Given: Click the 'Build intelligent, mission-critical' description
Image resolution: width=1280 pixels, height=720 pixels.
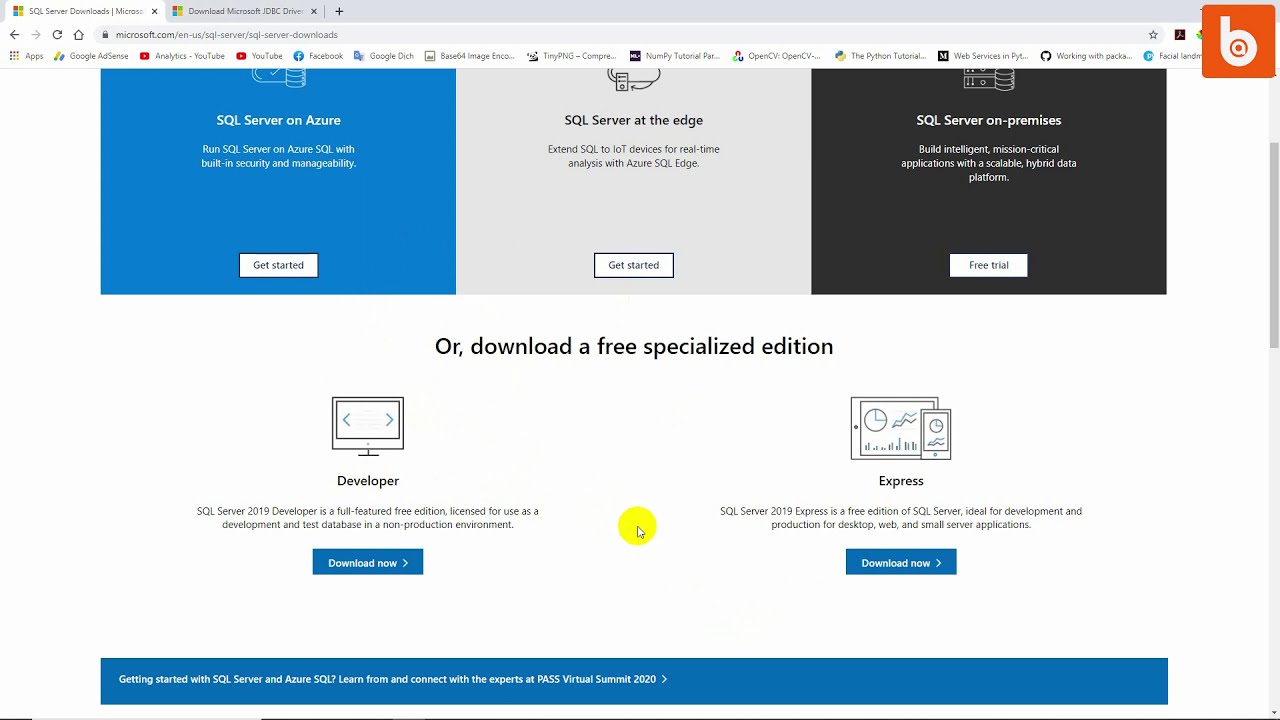Looking at the screenshot, I should click(x=988, y=163).
